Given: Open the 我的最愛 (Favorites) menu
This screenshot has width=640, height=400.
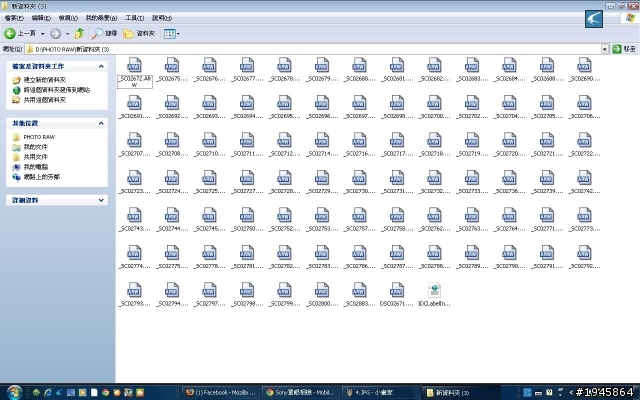Looking at the screenshot, I should point(101,18).
